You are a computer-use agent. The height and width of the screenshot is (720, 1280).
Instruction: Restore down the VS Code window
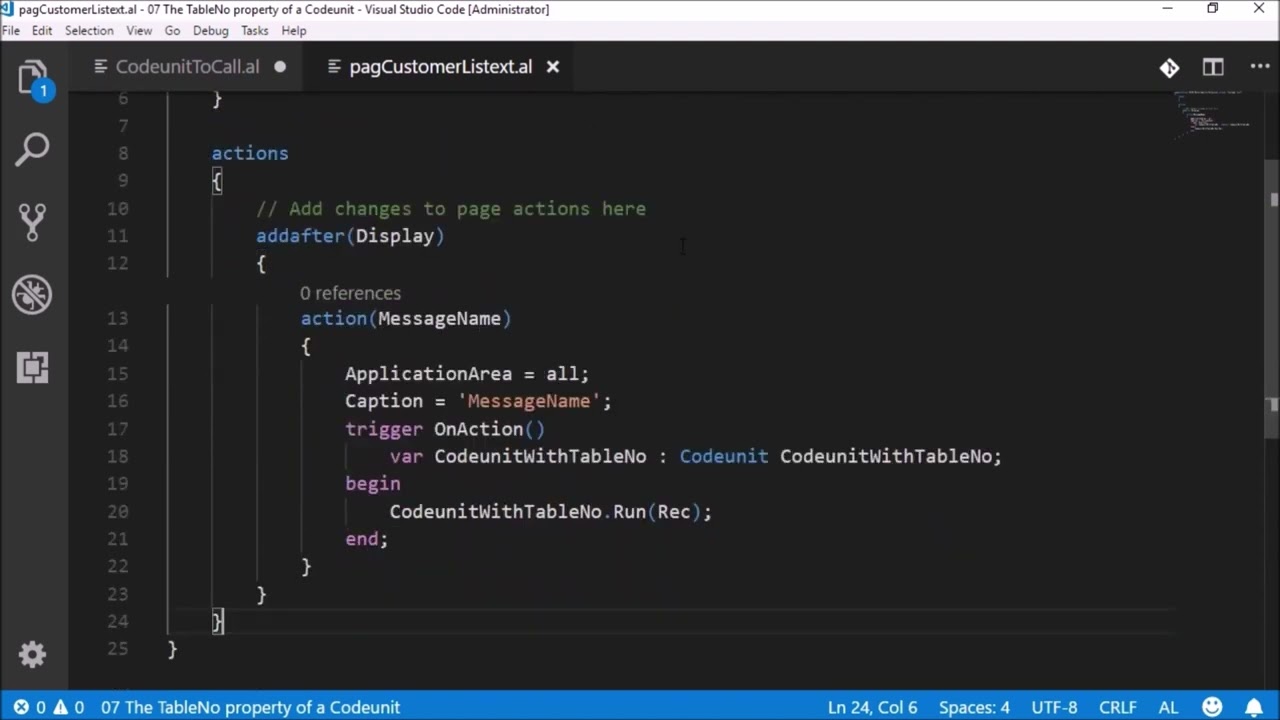pyautogui.click(x=1213, y=9)
